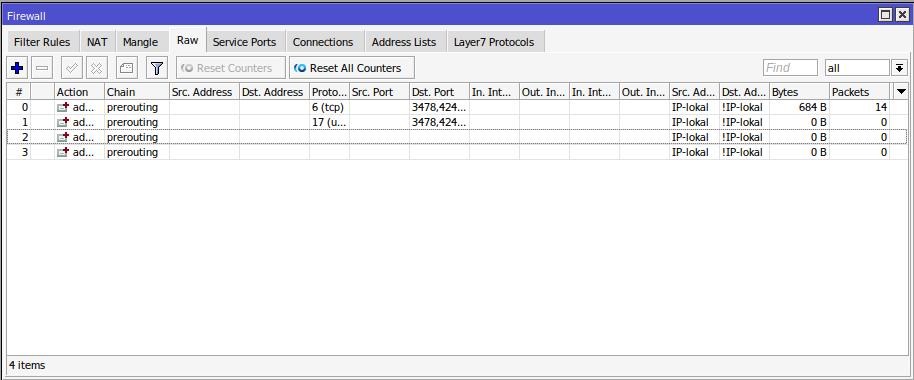Screen dimensions: 914x380
Task: Close the Firewall window
Action: coord(901,16)
